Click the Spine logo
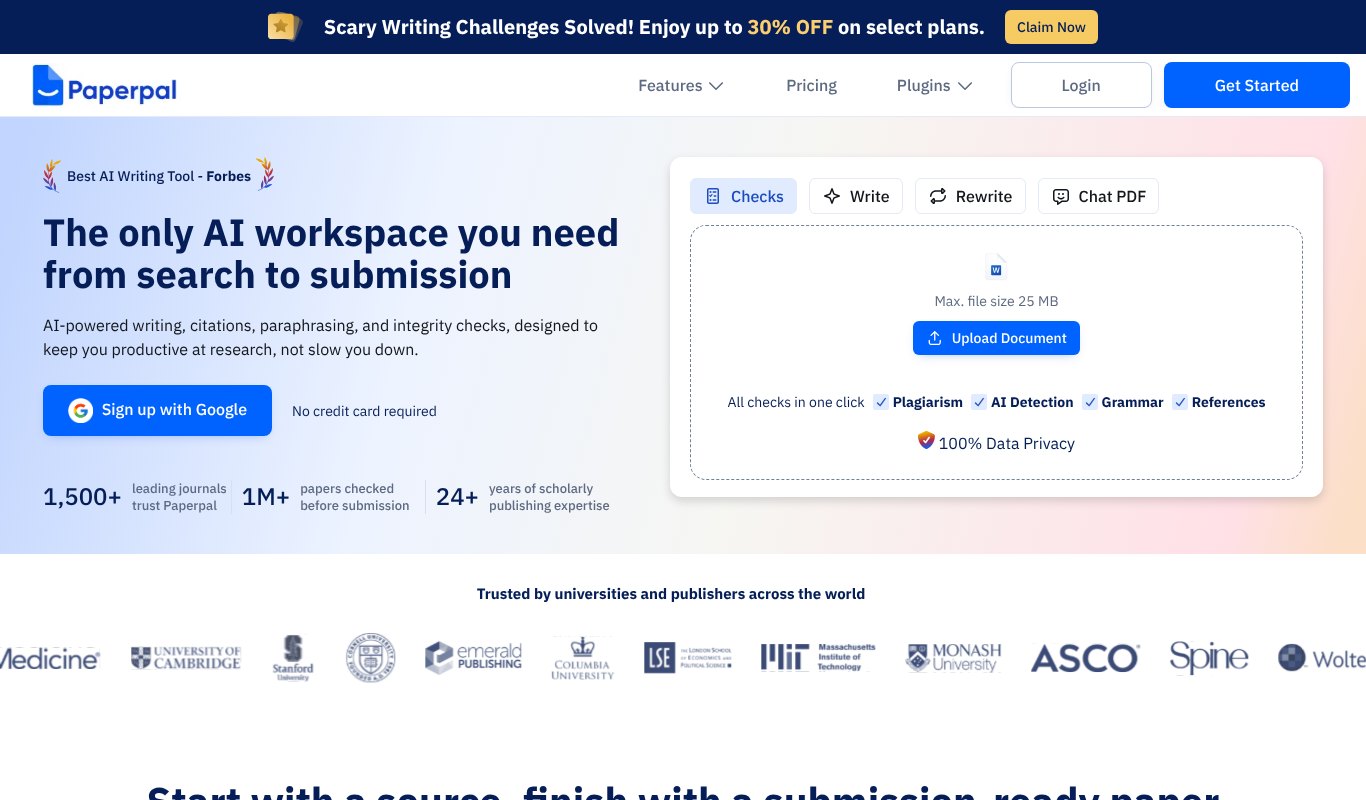 (x=1209, y=658)
